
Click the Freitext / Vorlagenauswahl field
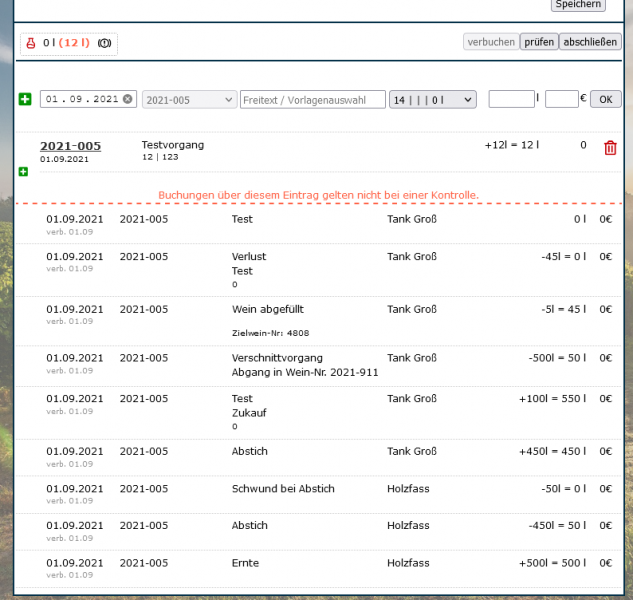coord(313,99)
